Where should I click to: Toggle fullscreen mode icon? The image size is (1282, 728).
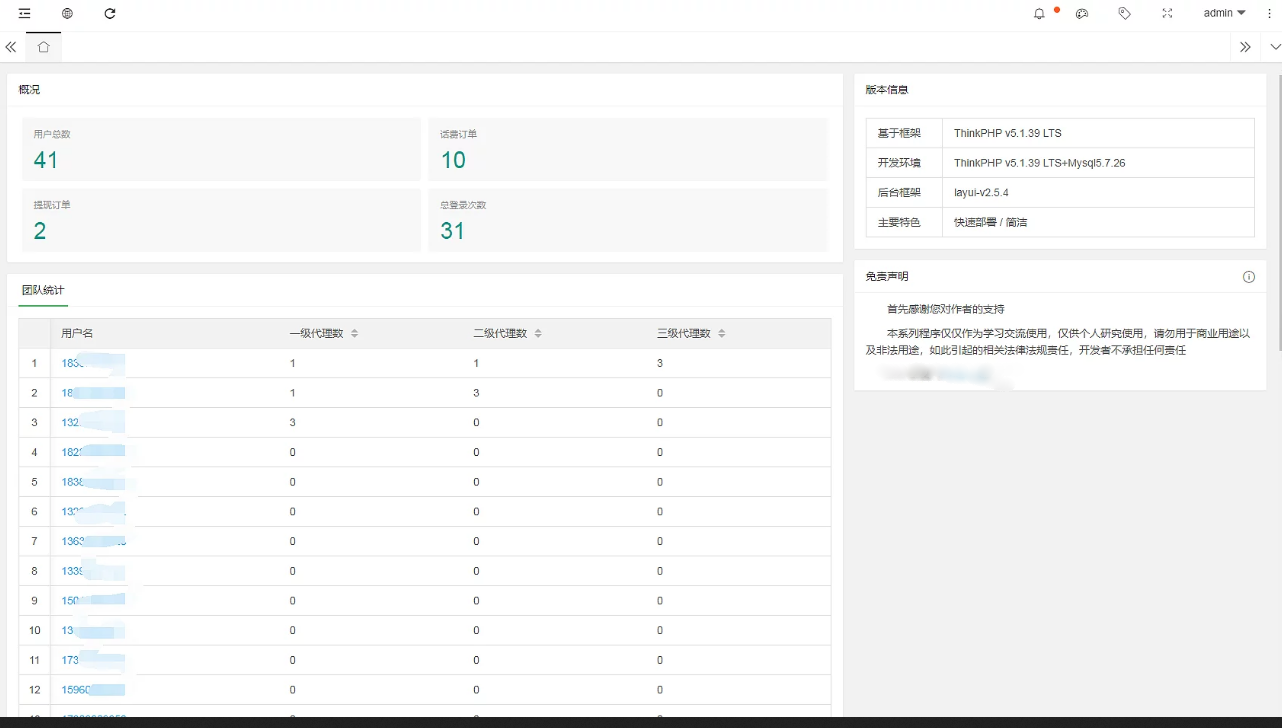click(1167, 14)
